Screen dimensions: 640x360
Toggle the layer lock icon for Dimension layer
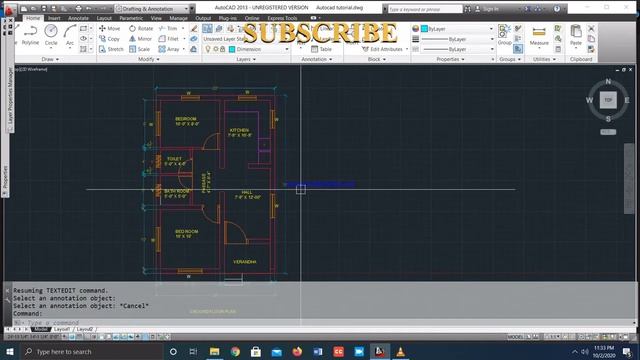[x=222, y=49]
